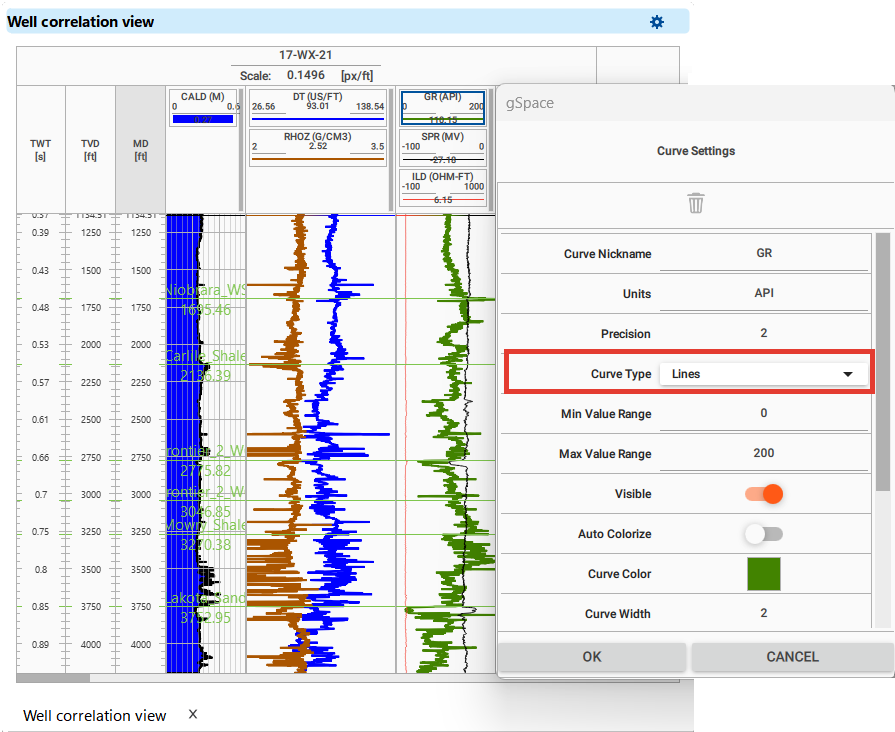Edit the Min Value Range field
Viewport: 895px width, 732px height.
point(764,414)
